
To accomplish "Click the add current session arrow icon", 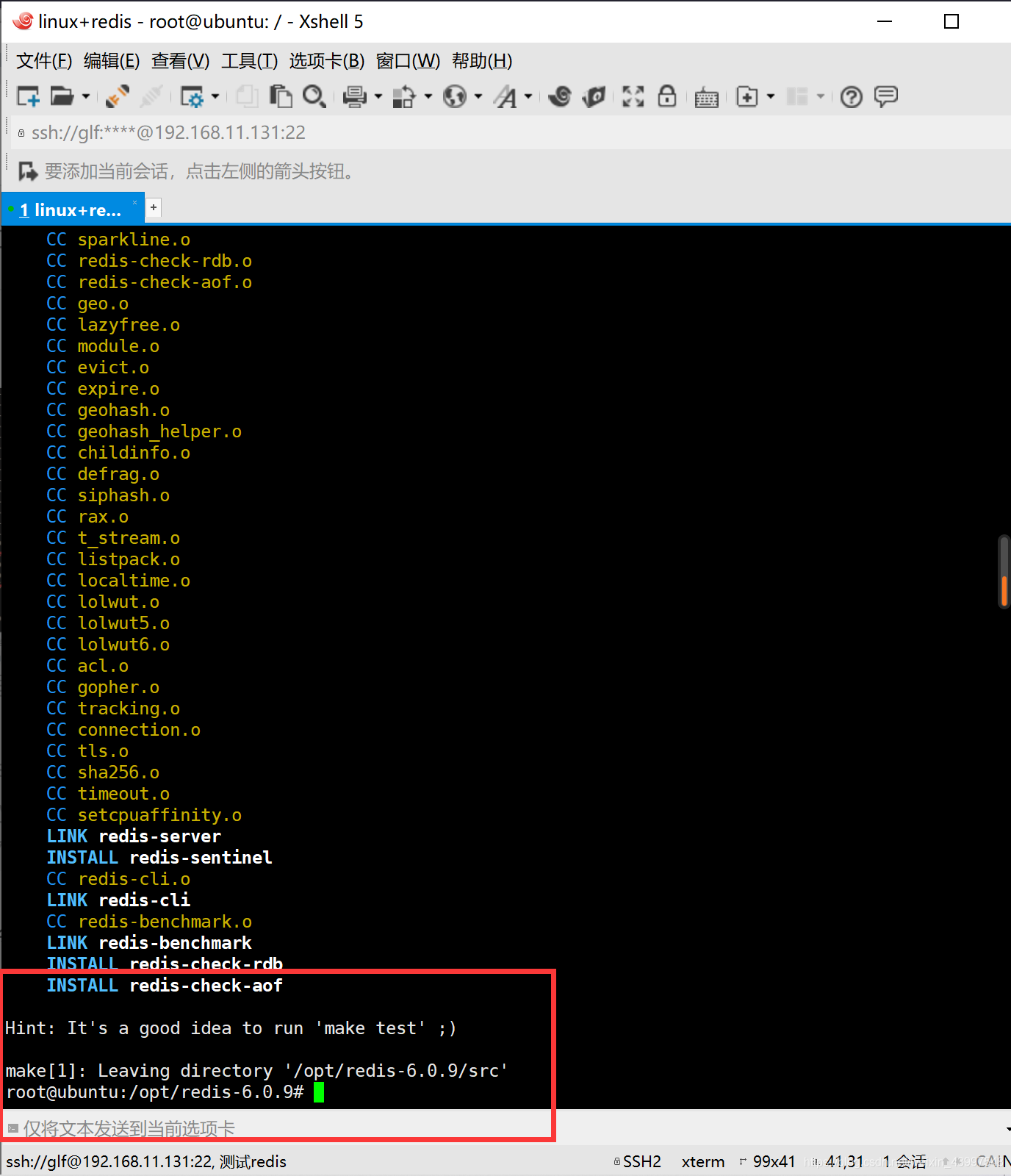I will (28, 171).
